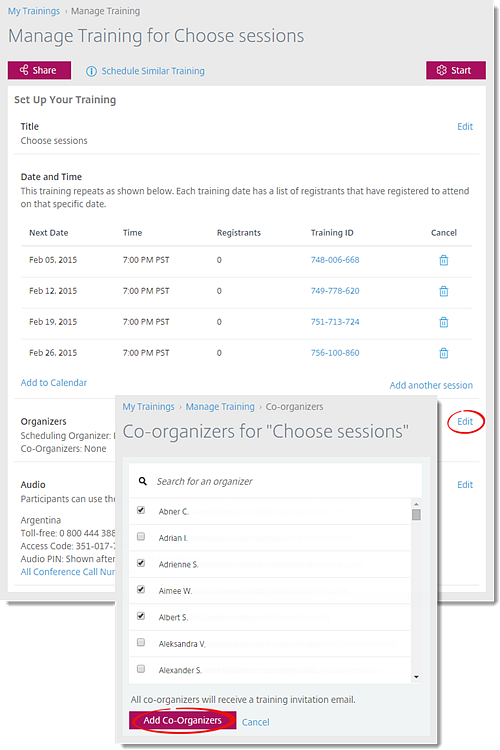Click the search magnifier icon in organizer search
The width and height of the screenshot is (500, 750).
(143, 481)
